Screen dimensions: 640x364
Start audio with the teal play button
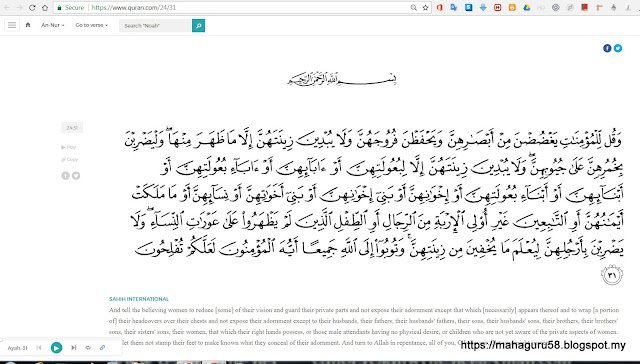56,348
